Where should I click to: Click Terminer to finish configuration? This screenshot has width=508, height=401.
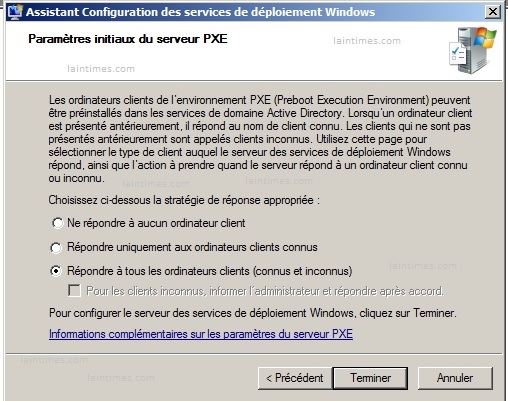[370, 378]
